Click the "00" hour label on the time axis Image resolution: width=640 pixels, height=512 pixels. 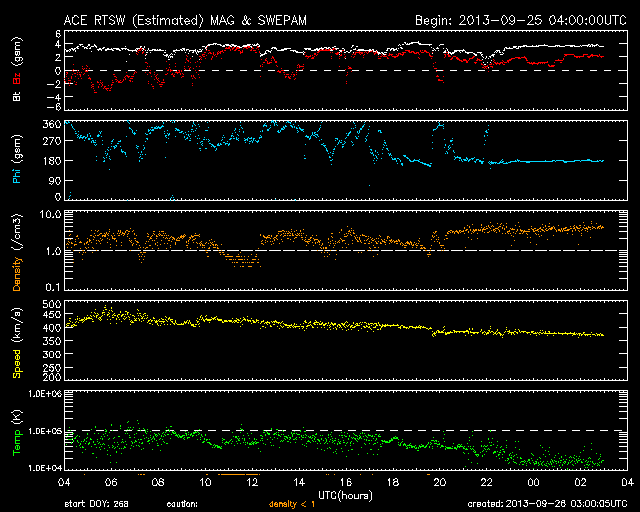click(x=533, y=483)
